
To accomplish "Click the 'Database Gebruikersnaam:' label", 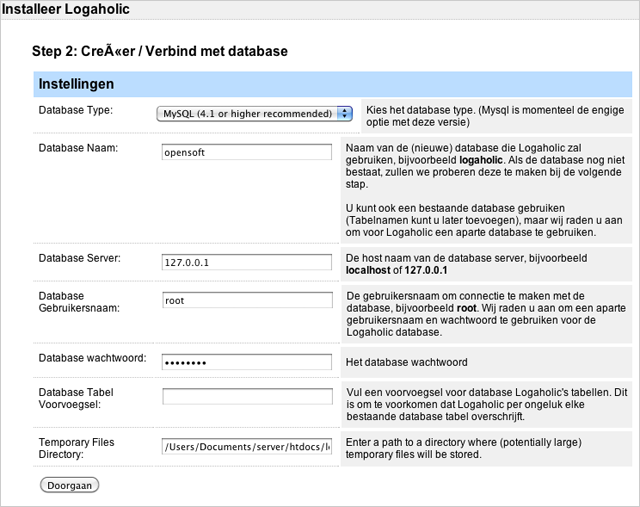I will click(79, 302).
